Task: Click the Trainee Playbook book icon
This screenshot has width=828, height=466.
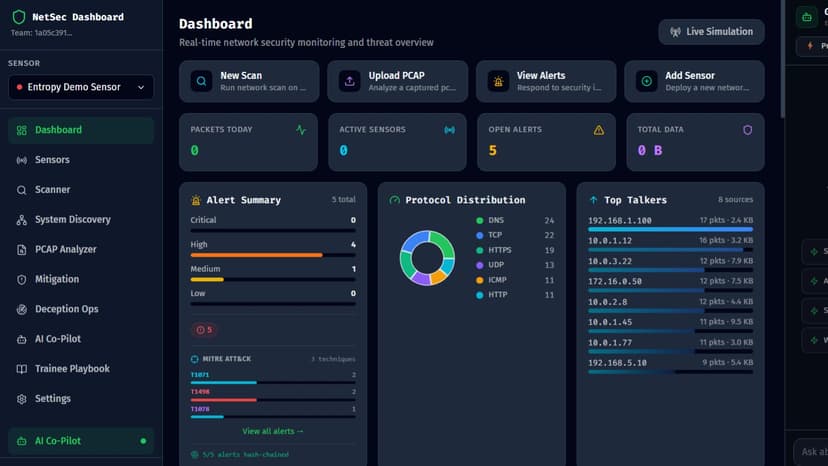Action: tap(22, 369)
